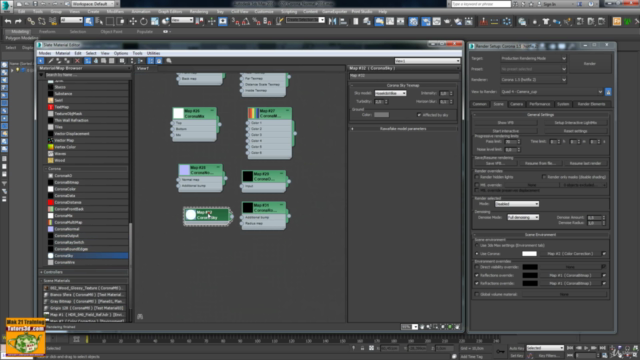This screenshot has height=360, width=640.
Task: Expand the Controllers group in browser
Action: [53, 272]
